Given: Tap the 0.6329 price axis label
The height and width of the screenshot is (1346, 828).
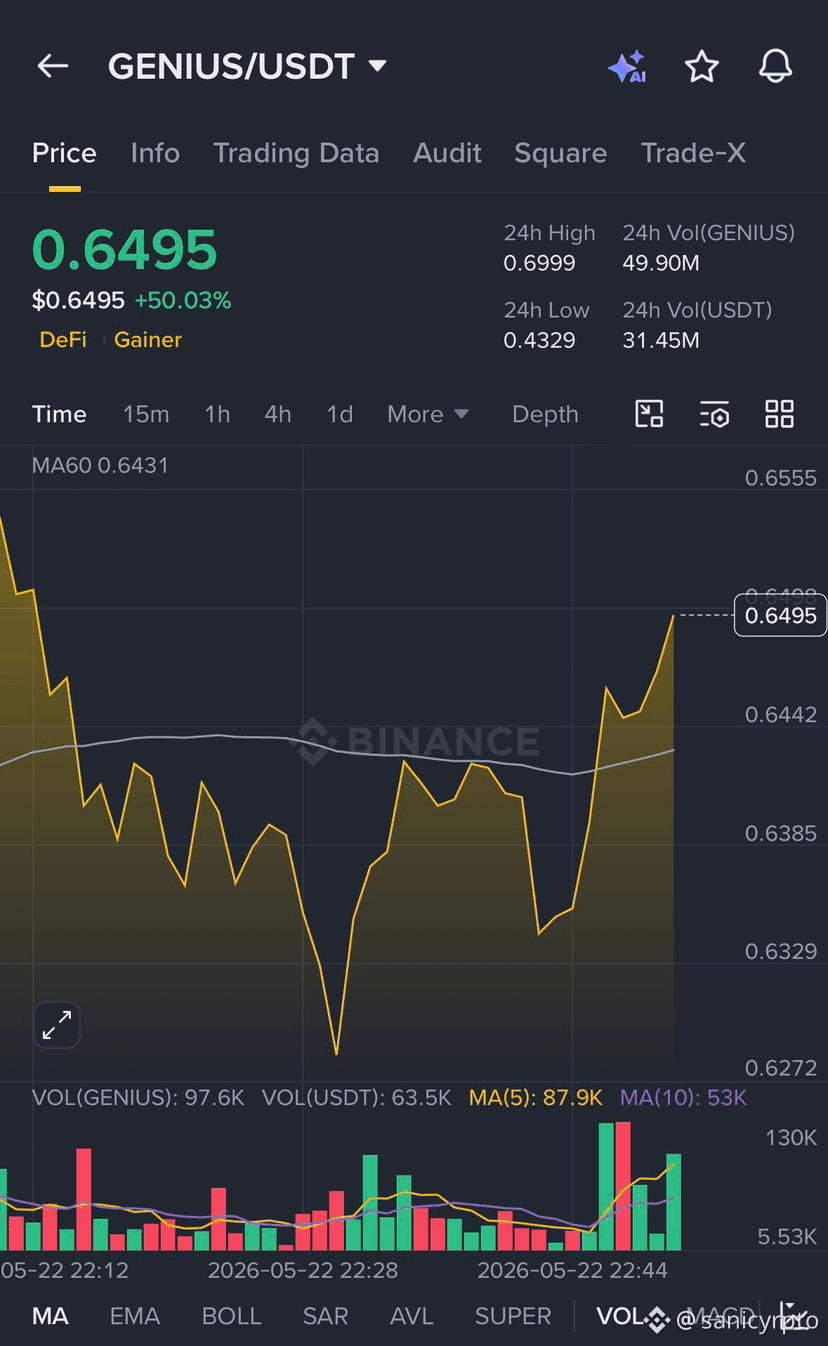Looking at the screenshot, I should pos(781,951).
